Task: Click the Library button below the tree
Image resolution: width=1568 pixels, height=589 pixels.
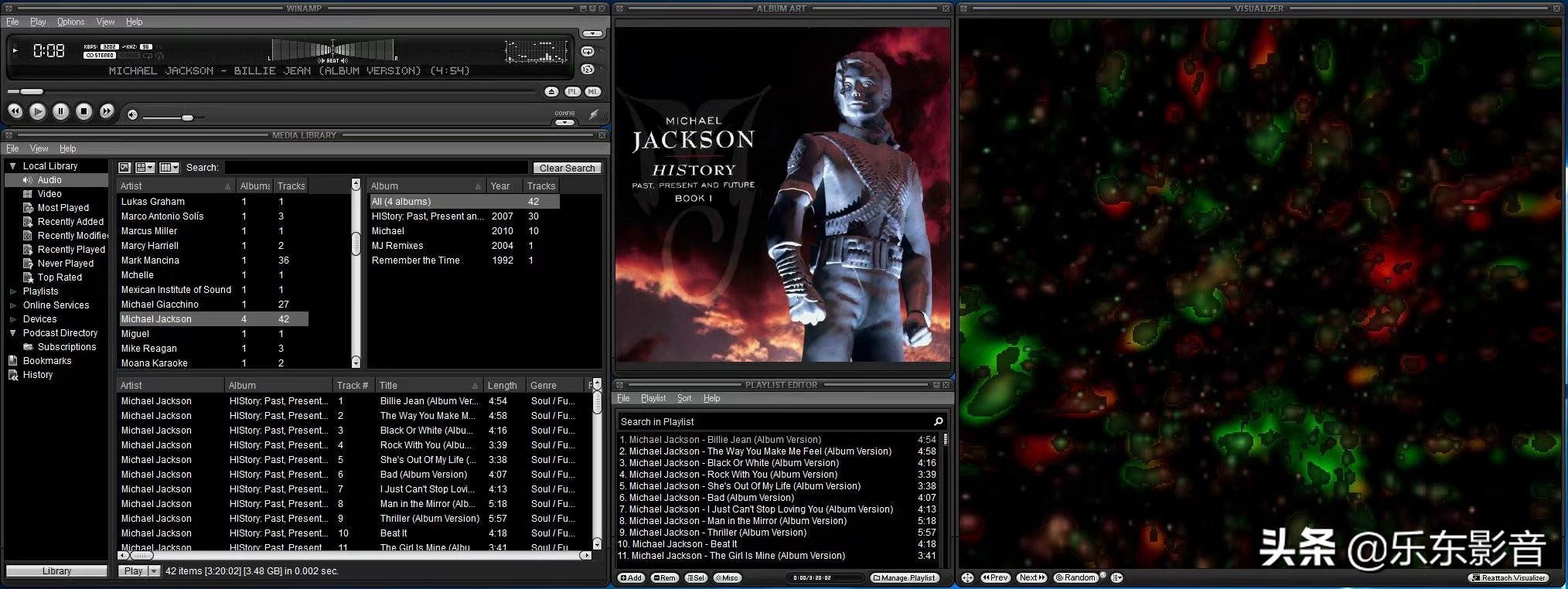Action: tap(56, 571)
